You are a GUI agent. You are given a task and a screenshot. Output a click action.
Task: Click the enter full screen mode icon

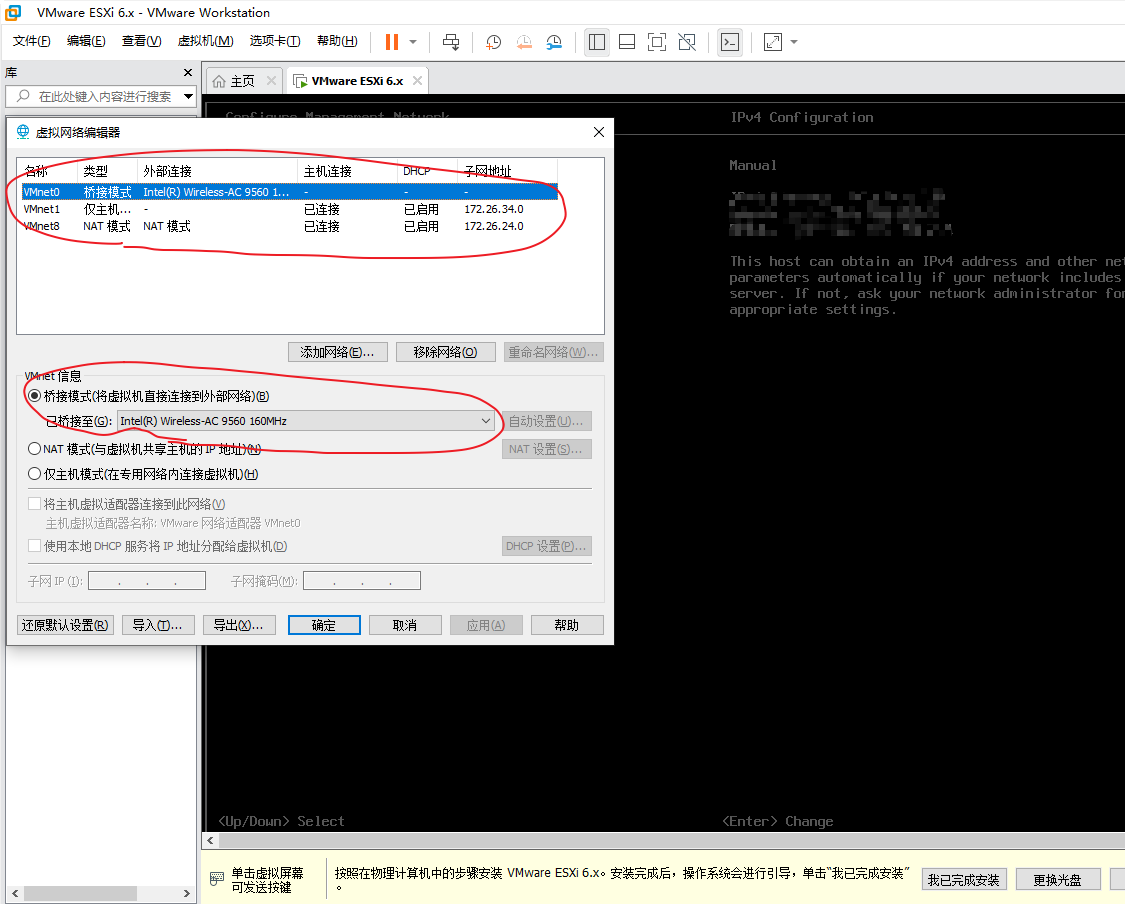tap(656, 42)
